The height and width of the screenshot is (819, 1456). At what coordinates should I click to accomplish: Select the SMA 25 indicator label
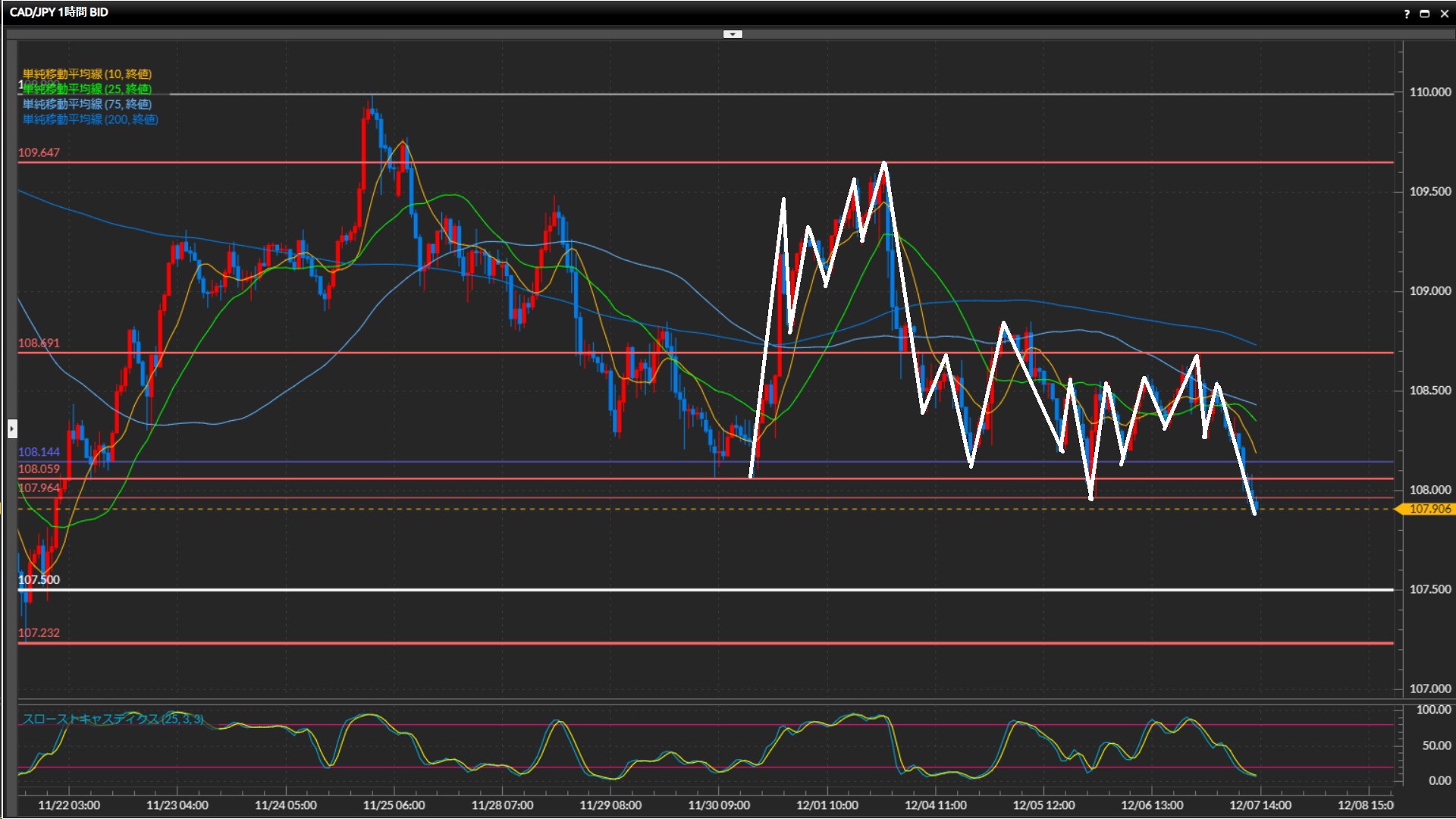pyautogui.click(x=87, y=89)
